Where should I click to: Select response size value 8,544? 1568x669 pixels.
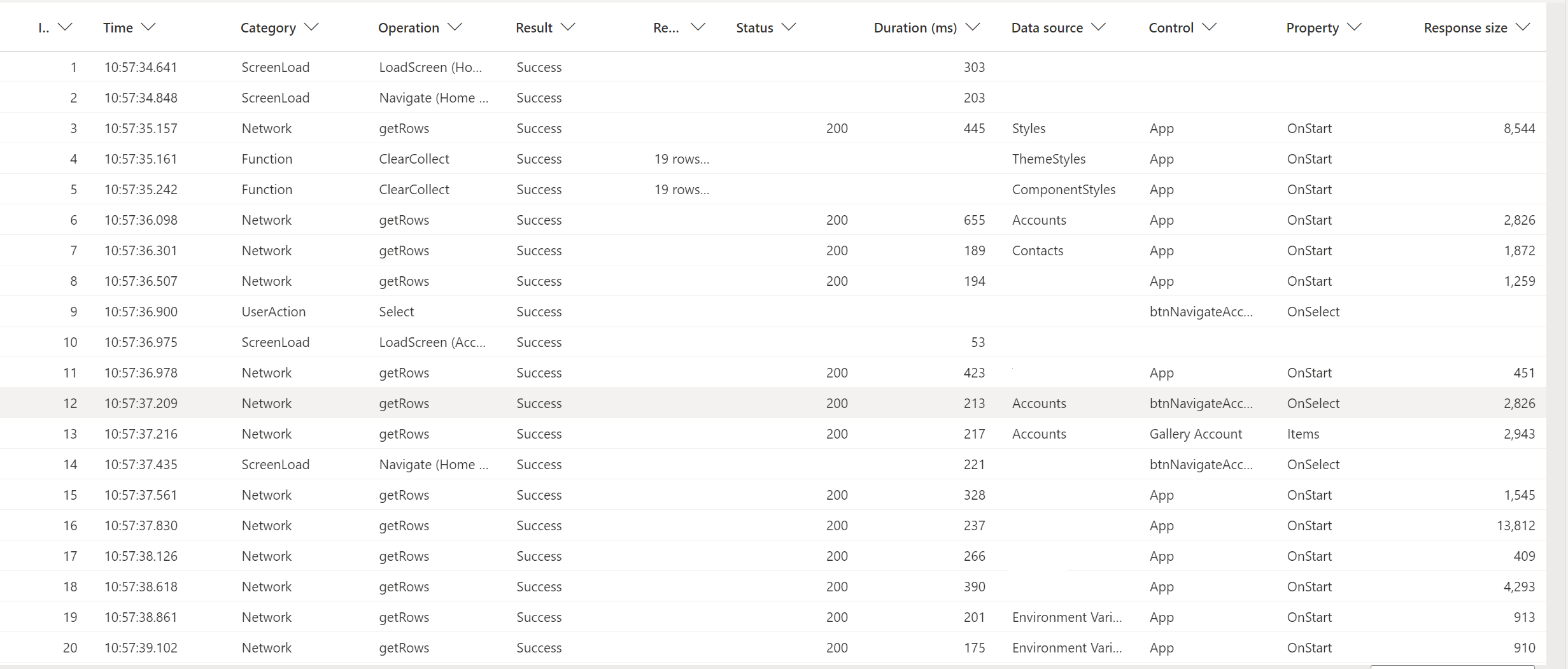1519,129
